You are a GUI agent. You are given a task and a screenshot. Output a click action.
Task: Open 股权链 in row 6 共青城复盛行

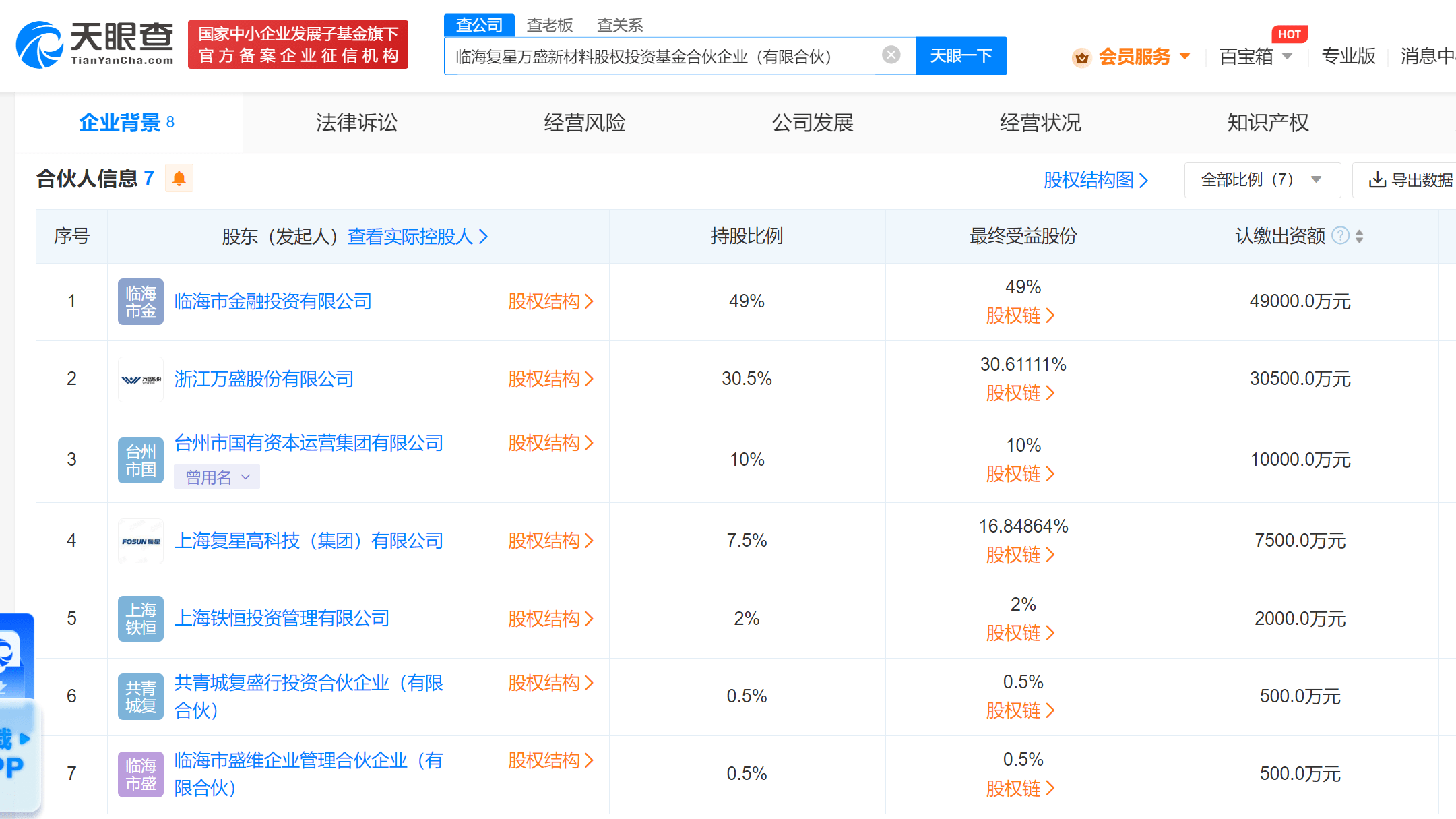[x=1020, y=710]
